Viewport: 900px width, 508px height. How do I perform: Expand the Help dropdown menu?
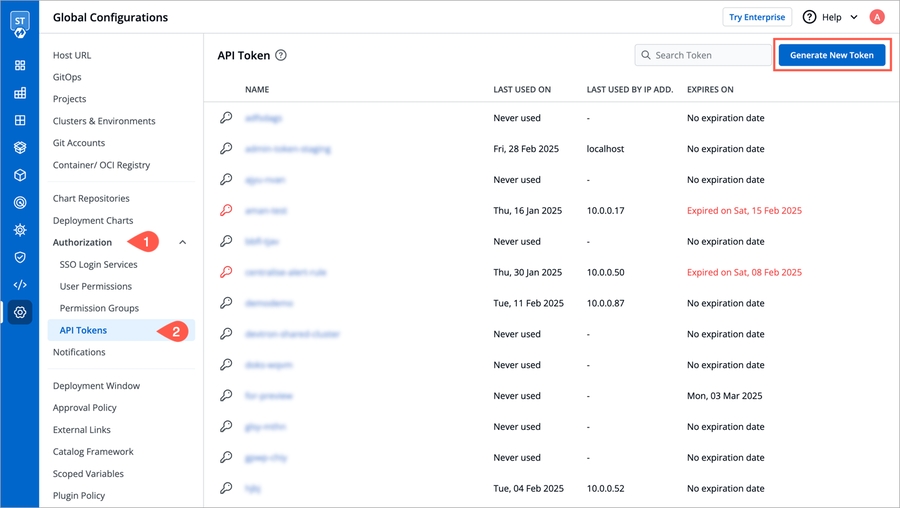830,17
